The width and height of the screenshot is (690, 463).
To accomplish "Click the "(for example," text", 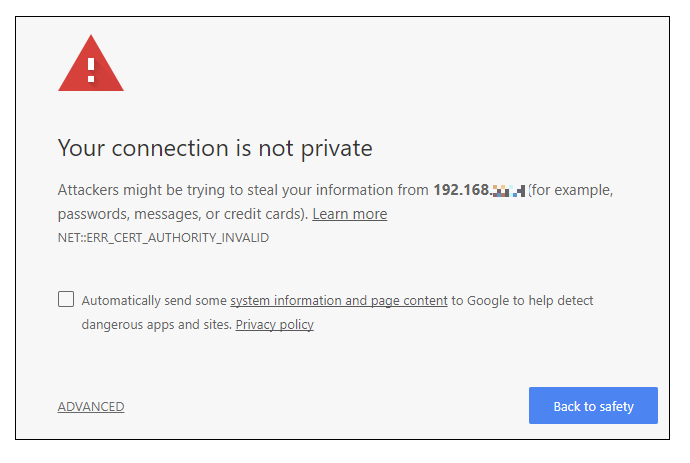I will click(x=570, y=190).
